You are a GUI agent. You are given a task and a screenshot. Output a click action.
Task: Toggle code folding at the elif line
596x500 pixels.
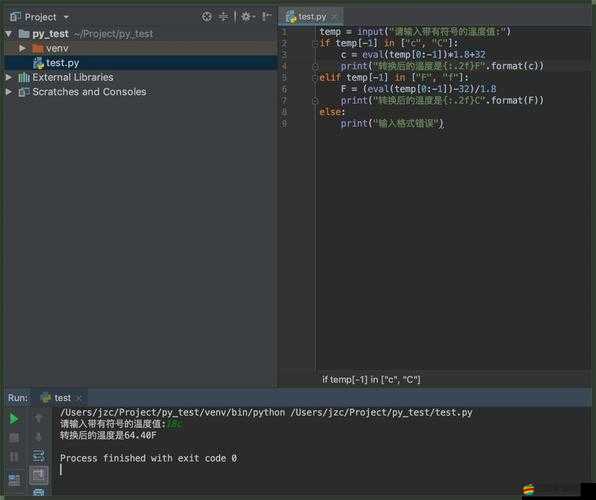pos(315,78)
